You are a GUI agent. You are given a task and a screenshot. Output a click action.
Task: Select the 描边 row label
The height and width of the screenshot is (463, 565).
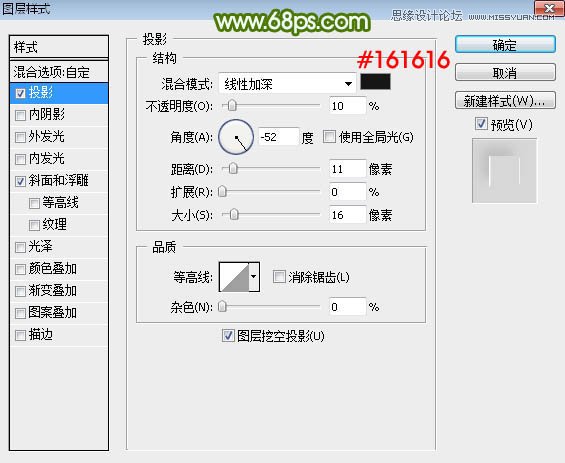[x=41, y=335]
